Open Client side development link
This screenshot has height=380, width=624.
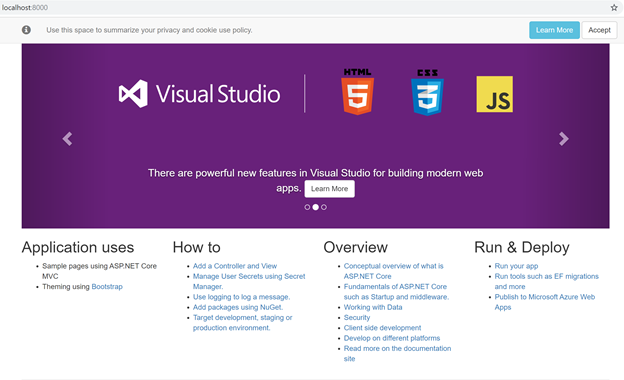coord(382,328)
